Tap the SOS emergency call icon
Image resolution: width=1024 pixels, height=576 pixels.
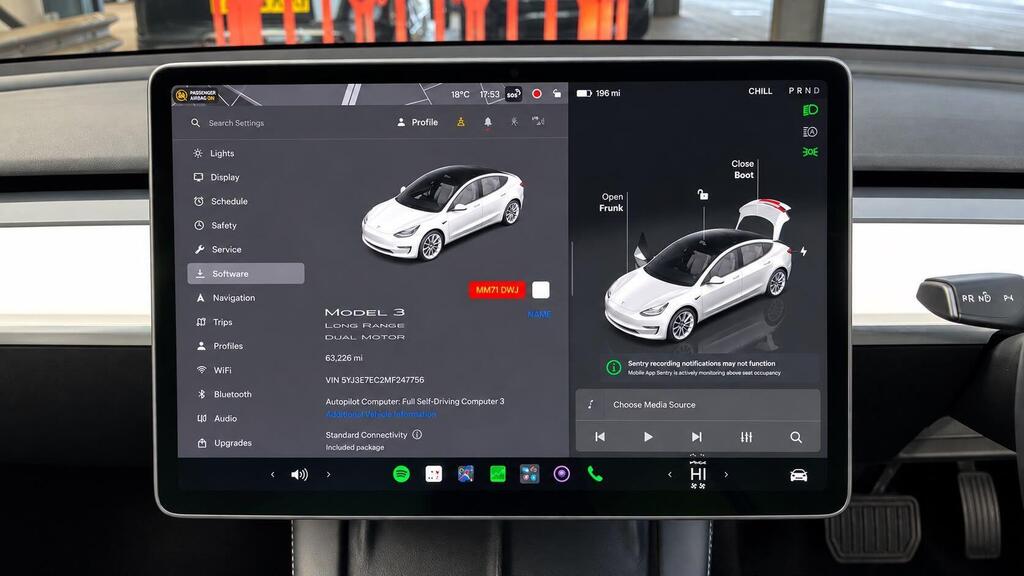pos(513,94)
